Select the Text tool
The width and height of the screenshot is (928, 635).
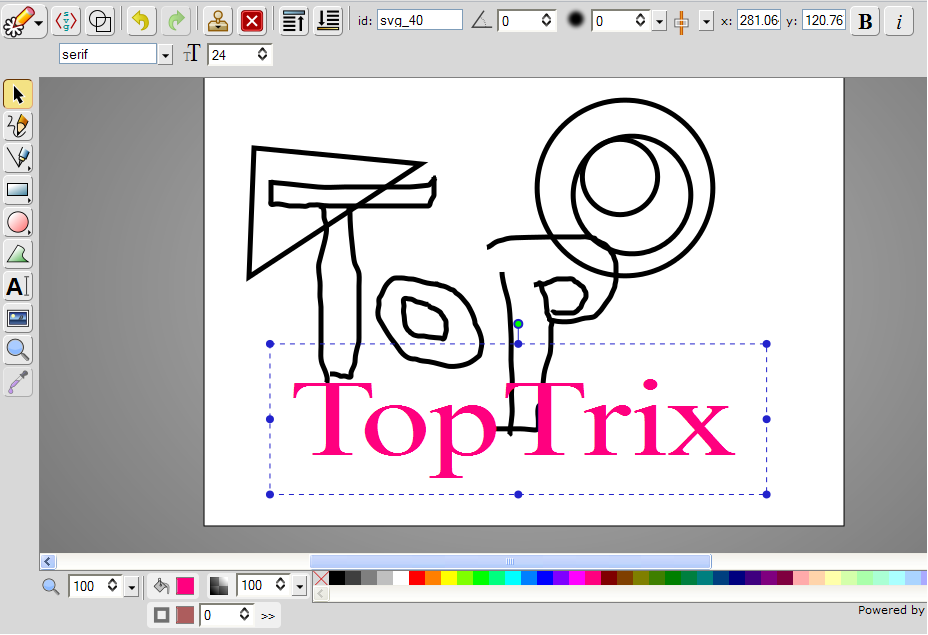pyautogui.click(x=17, y=287)
